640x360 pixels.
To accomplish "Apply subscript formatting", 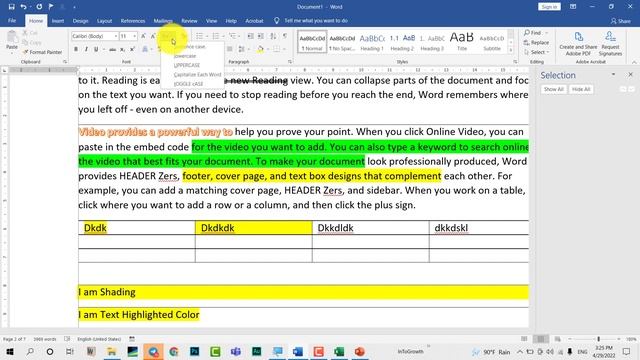I will 122,49.
